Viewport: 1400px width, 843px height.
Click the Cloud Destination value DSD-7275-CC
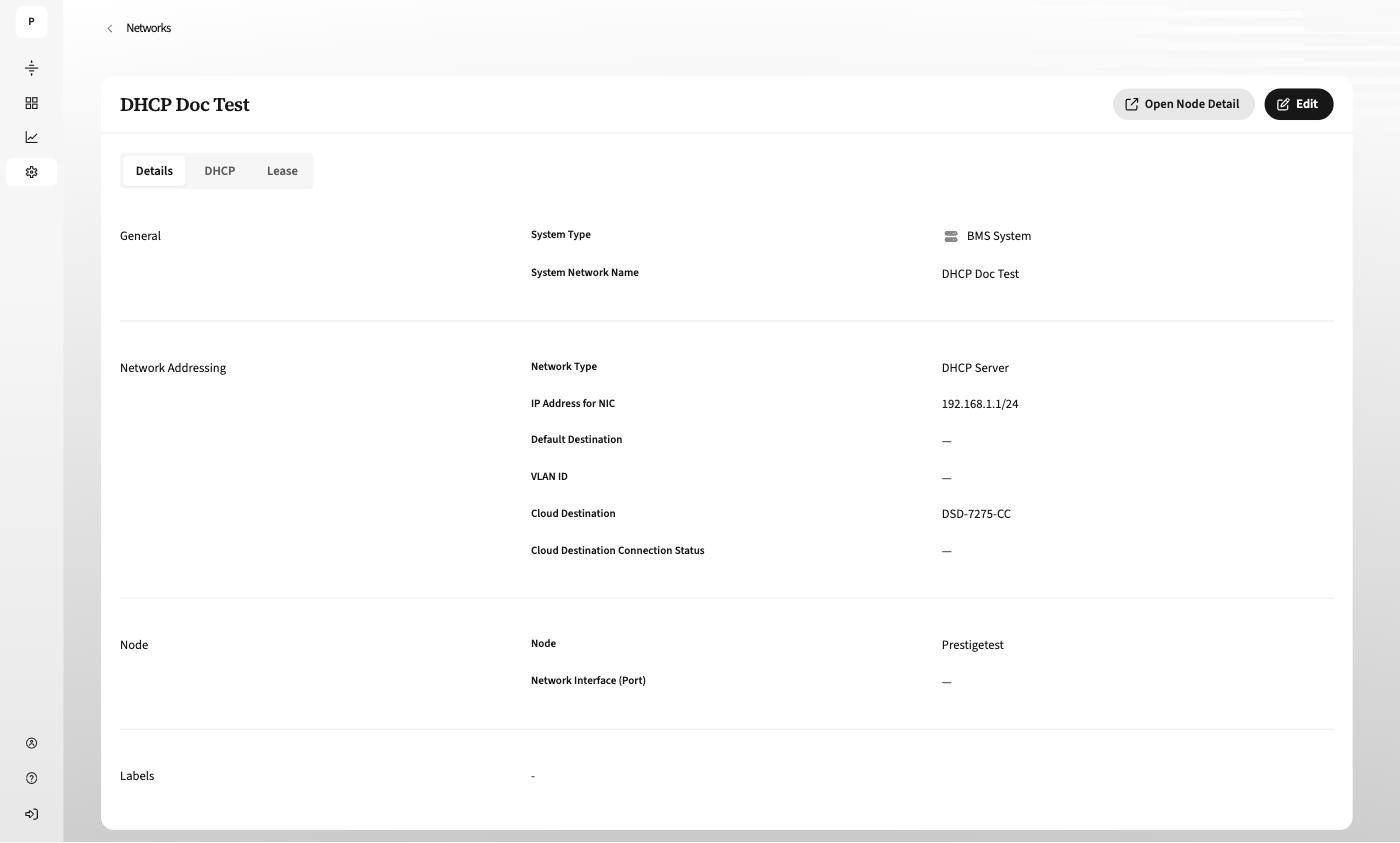[976, 514]
